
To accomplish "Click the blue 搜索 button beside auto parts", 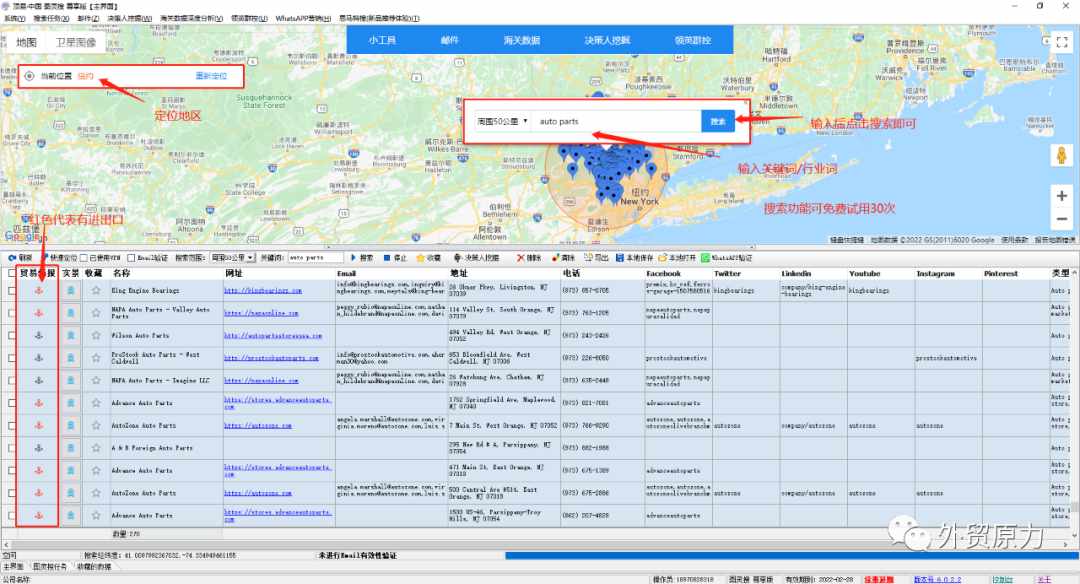I will (718, 121).
